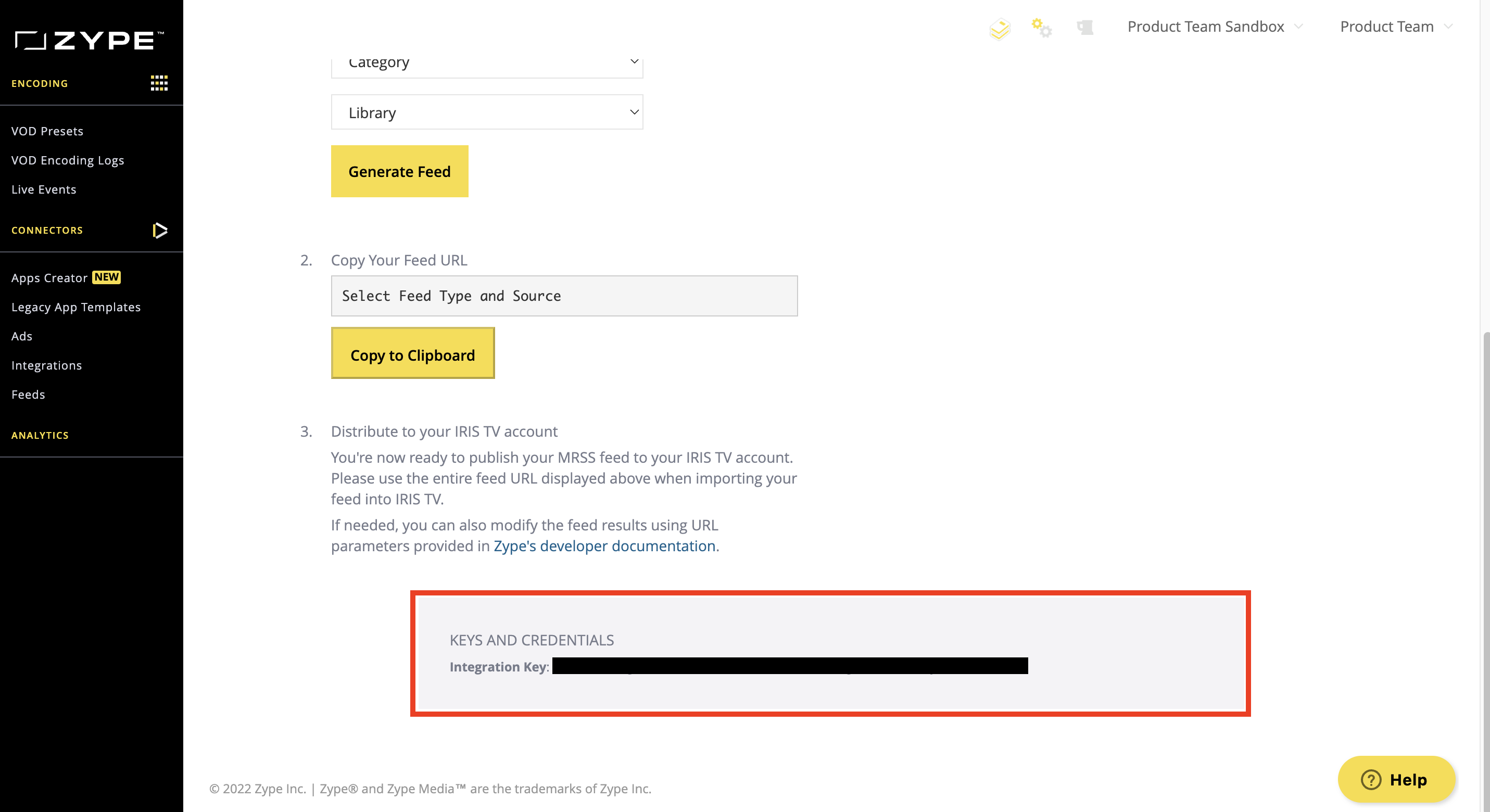Open the stacked layers icon in header
The image size is (1490, 812).
pyautogui.click(x=1000, y=29)
